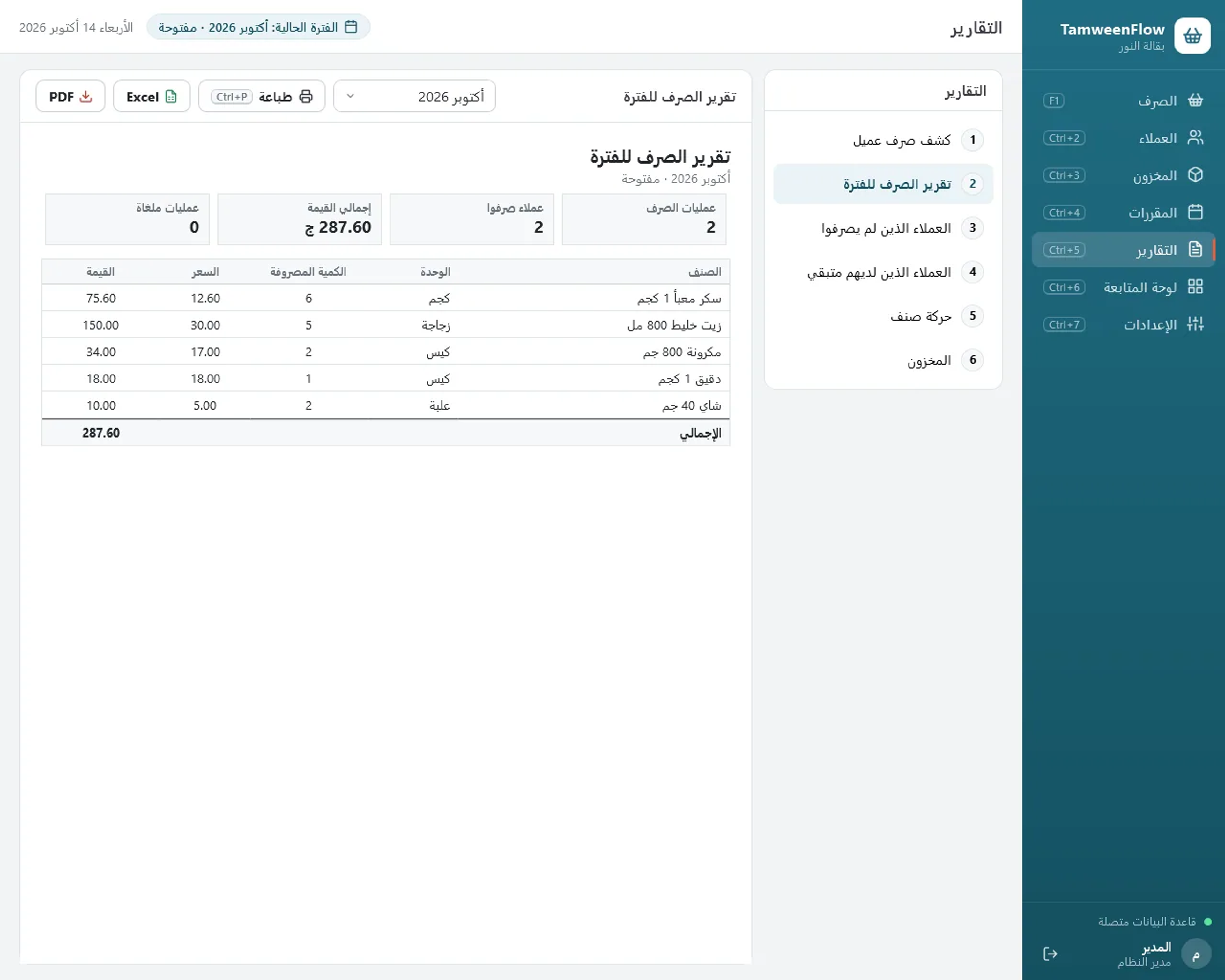
Task: Click the عملاء صرفوا summary card
Action: coord(471,219)
